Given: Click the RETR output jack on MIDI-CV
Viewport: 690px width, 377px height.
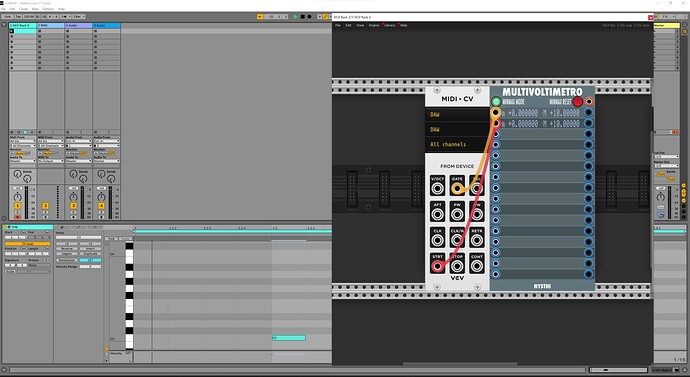Looking at the screenshot, I should click(x=477, y=240).
